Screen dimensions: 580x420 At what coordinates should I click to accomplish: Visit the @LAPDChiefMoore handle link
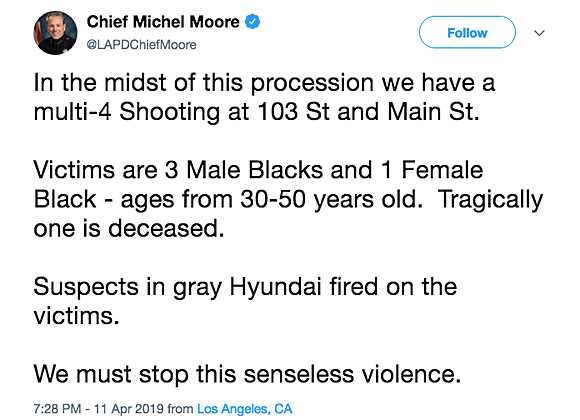[x=141, y=45]
